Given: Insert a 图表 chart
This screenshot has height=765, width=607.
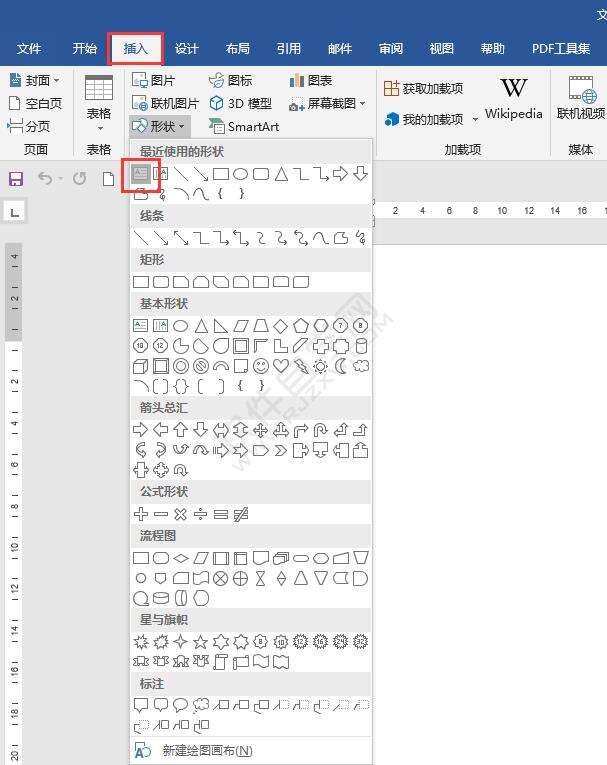Looking at the screenshot, I should 311,80.
